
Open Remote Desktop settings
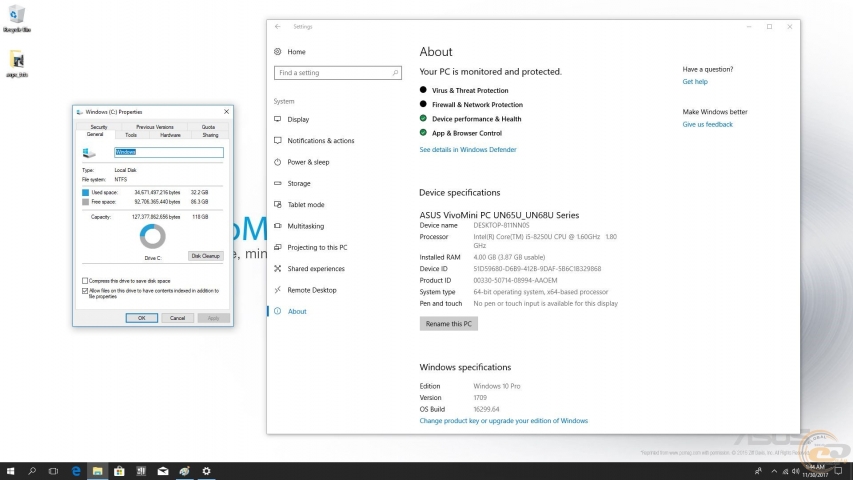312,290
